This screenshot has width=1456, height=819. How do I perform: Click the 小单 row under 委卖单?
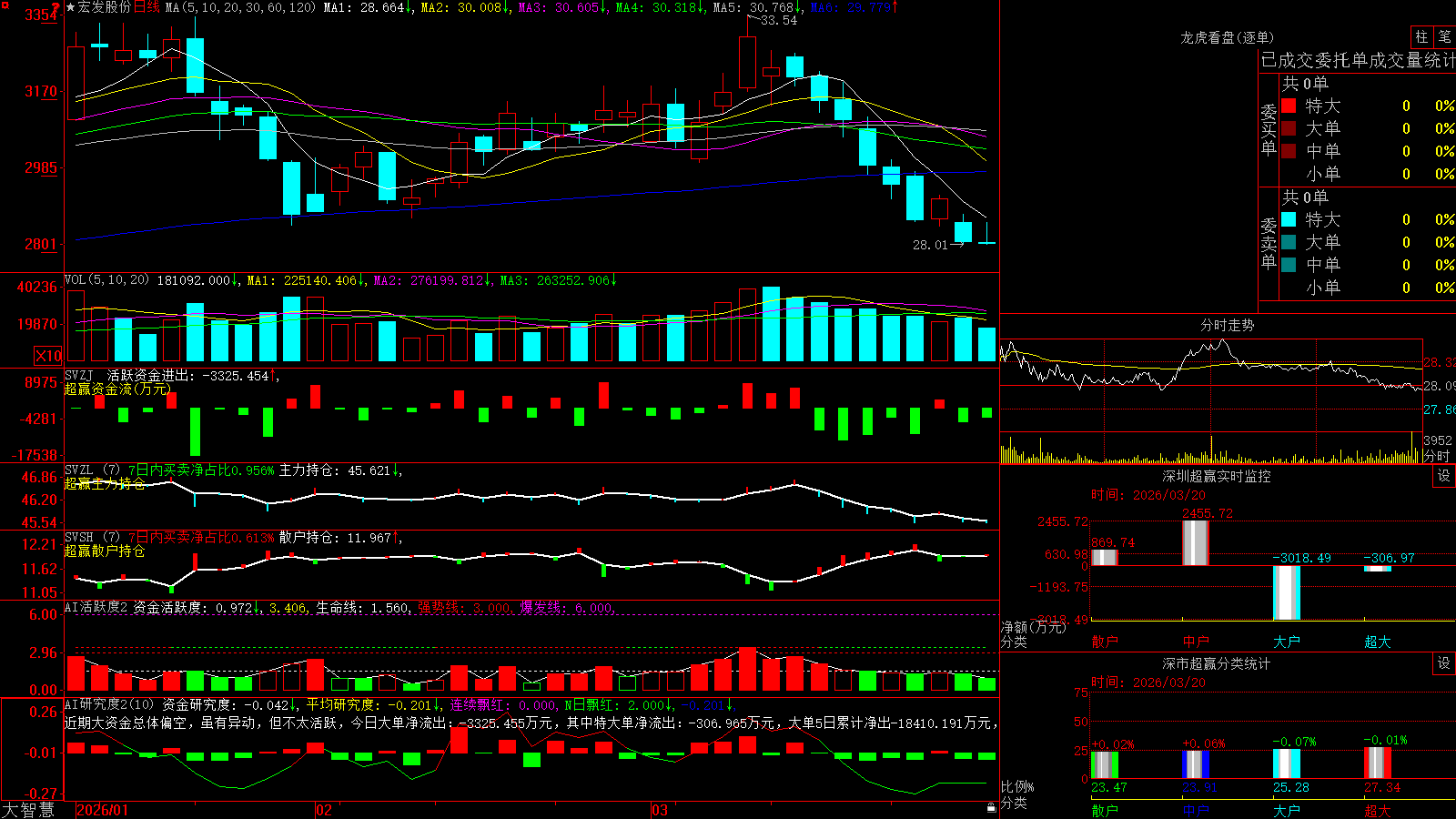coord(1369,287)
